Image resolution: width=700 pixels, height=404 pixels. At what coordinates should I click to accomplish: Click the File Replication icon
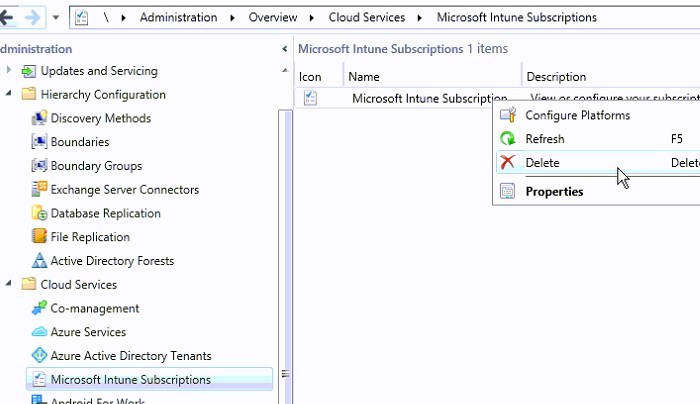coord(39,236)
